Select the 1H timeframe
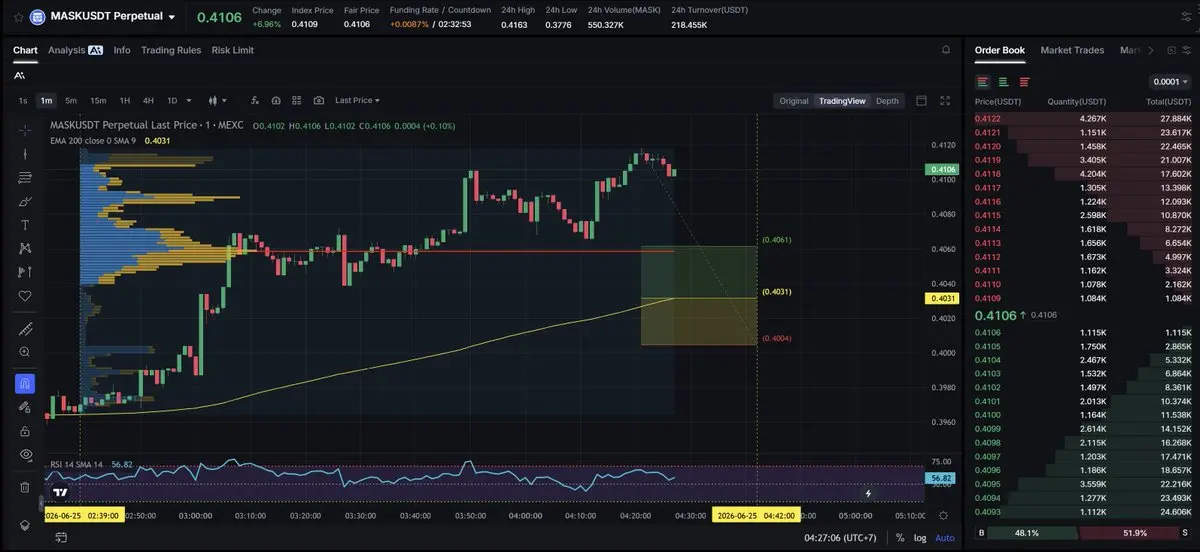Screen dimensions: 1200x552 point(125,100)
